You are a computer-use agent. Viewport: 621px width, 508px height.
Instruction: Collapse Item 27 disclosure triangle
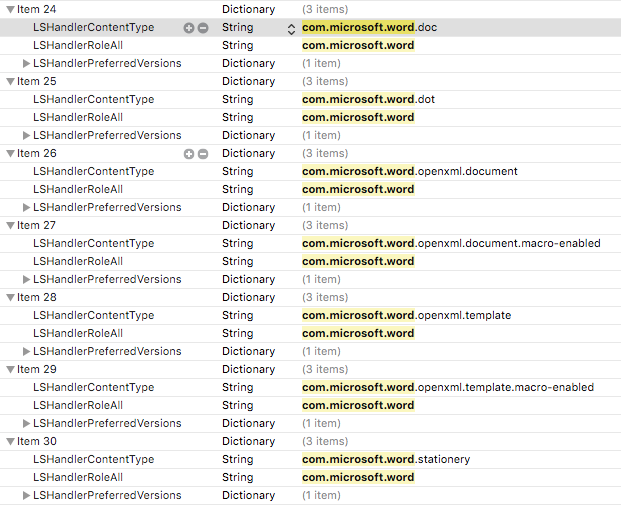(x=10, y=226)
